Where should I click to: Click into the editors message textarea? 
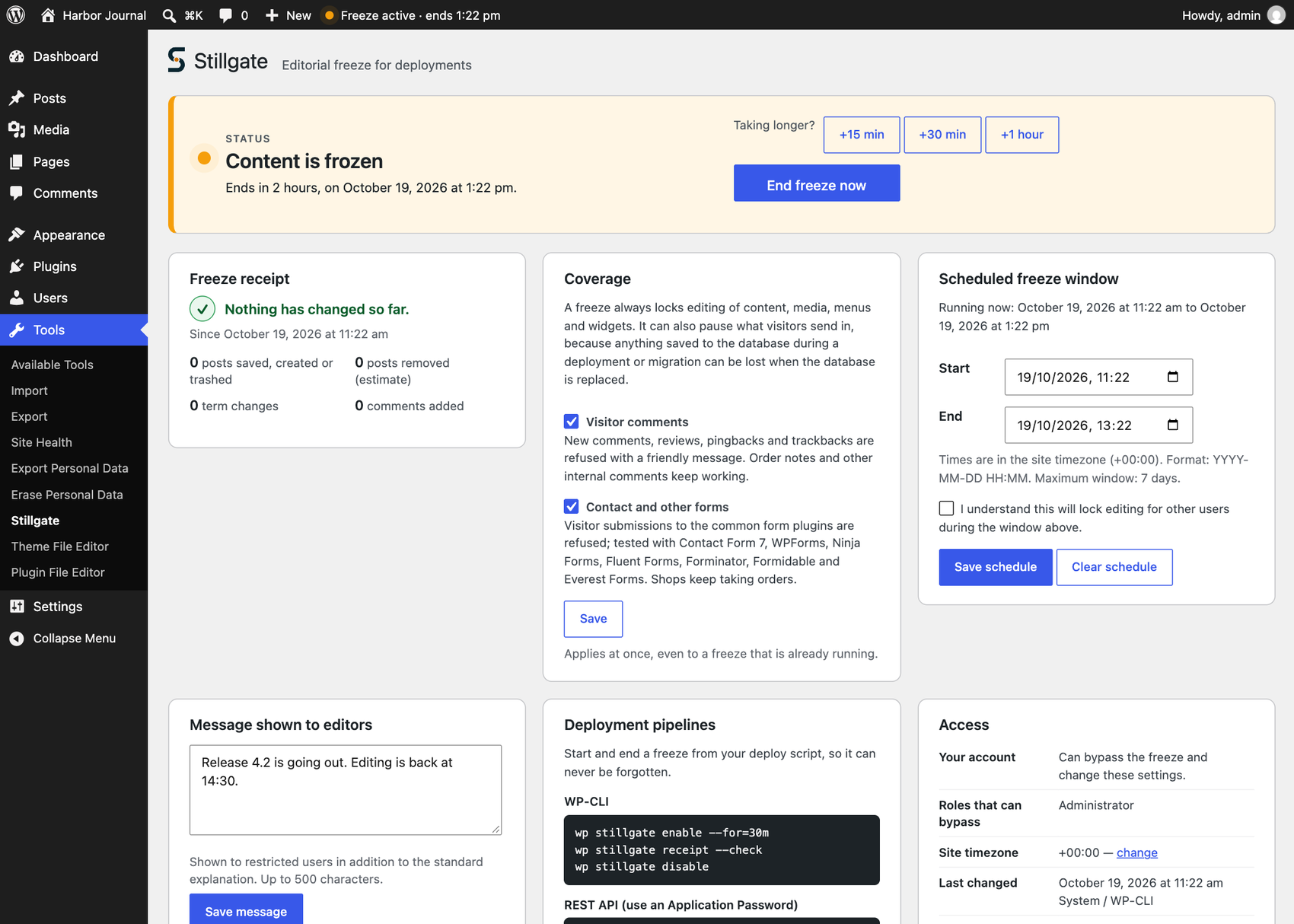click(346, 790)
